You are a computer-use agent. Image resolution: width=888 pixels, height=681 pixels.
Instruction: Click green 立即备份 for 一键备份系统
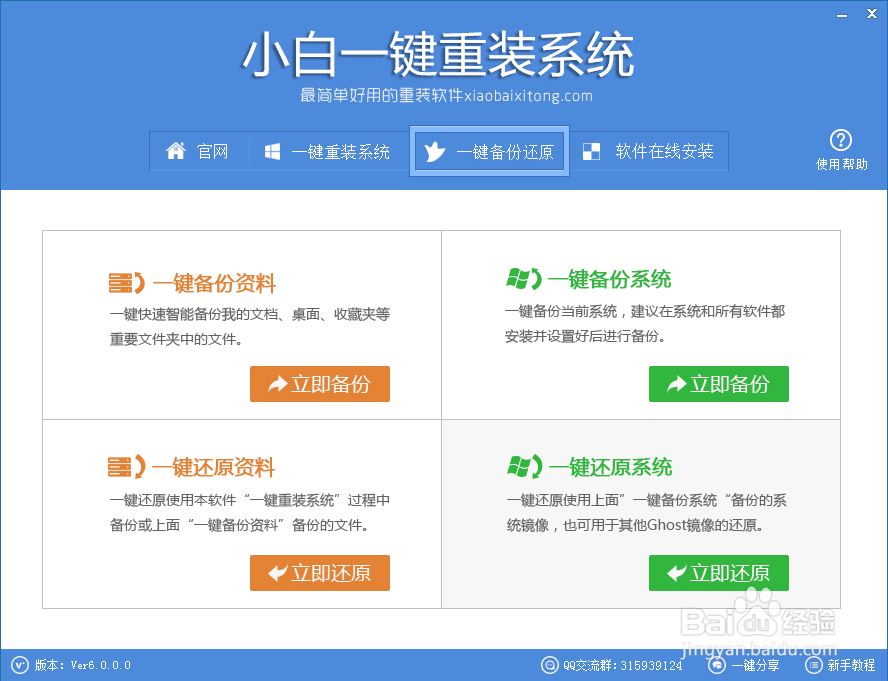pos(719,384)
